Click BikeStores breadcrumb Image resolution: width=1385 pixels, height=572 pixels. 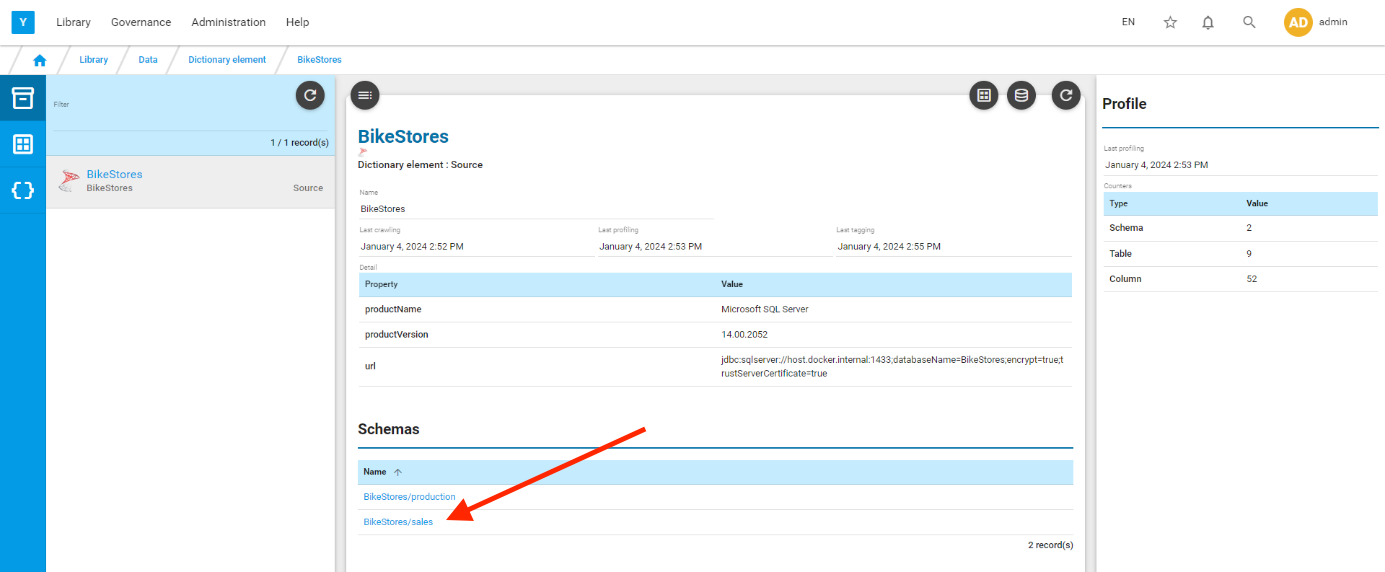click(319, 60)
